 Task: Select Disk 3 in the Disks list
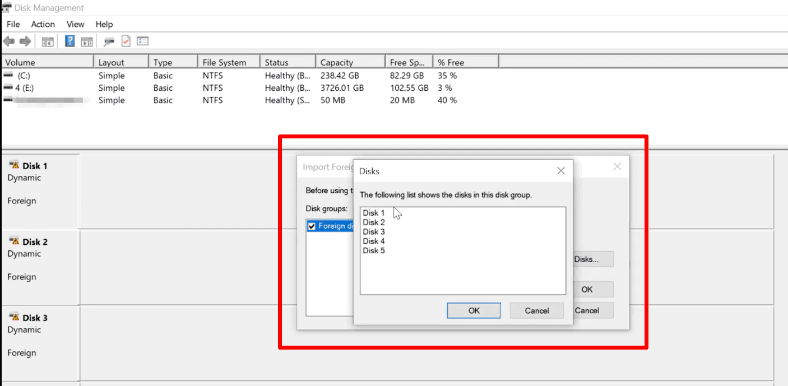[373, 232]
